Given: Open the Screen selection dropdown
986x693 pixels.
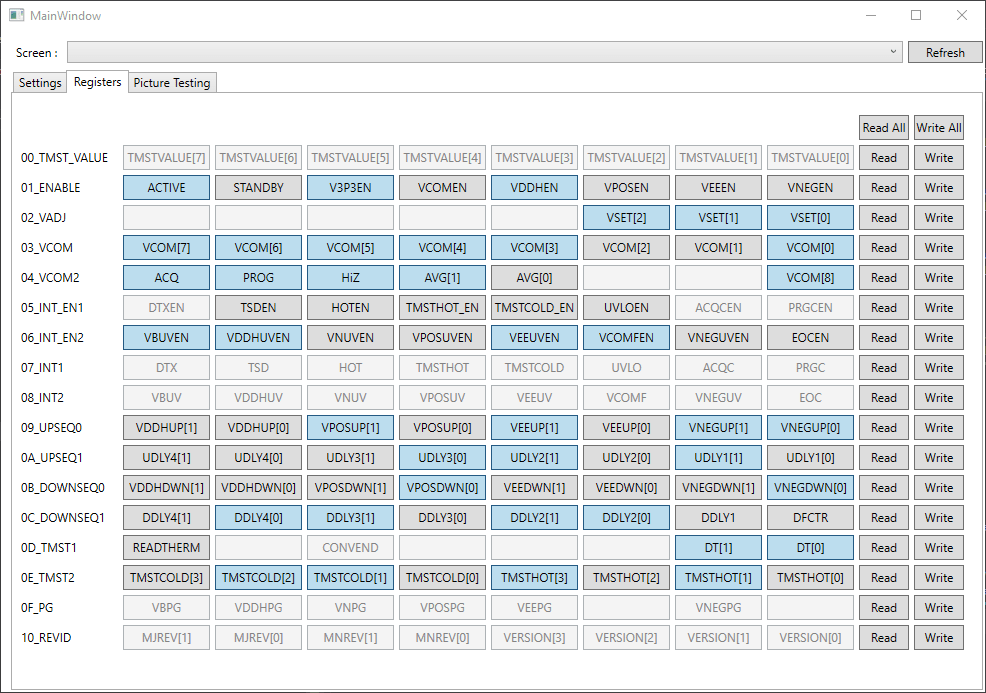Looking at the screenshot, I should 897,52.
